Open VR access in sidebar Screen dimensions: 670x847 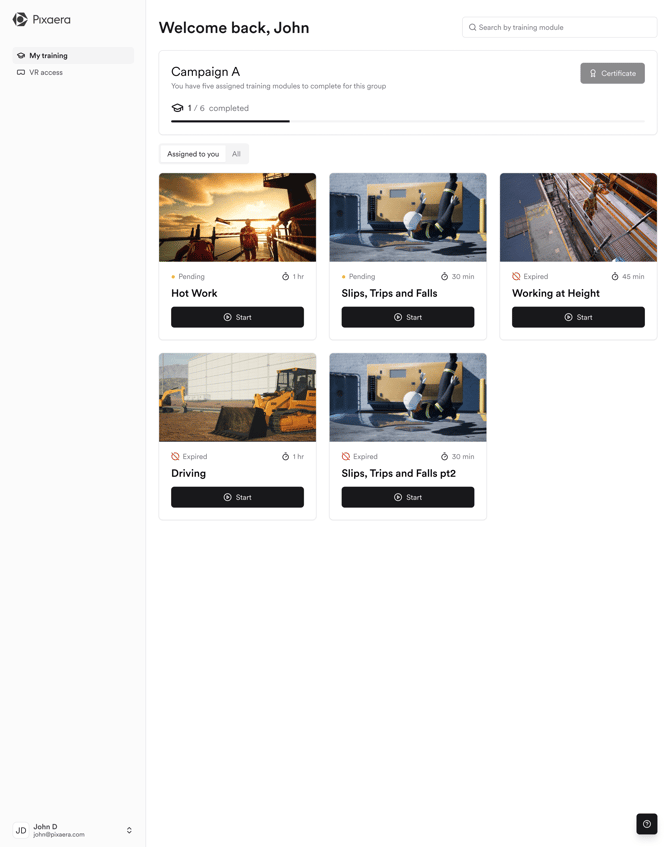coord(46,73)
